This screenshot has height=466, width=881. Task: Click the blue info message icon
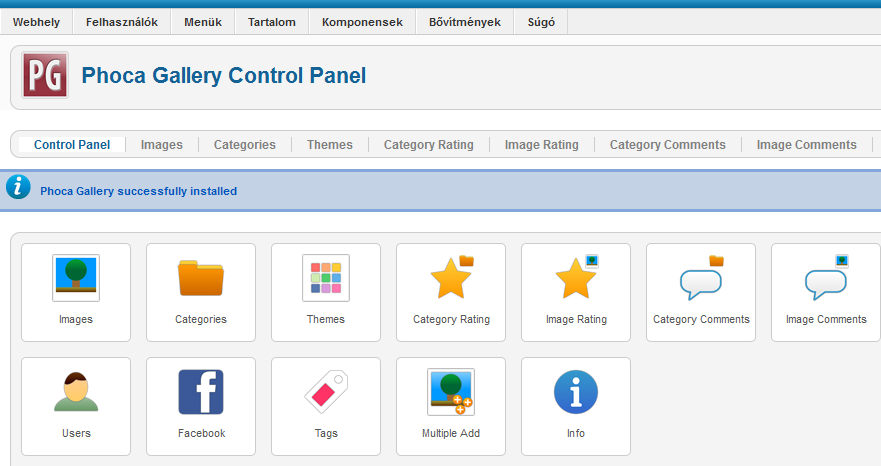click(x=18, y=187)
